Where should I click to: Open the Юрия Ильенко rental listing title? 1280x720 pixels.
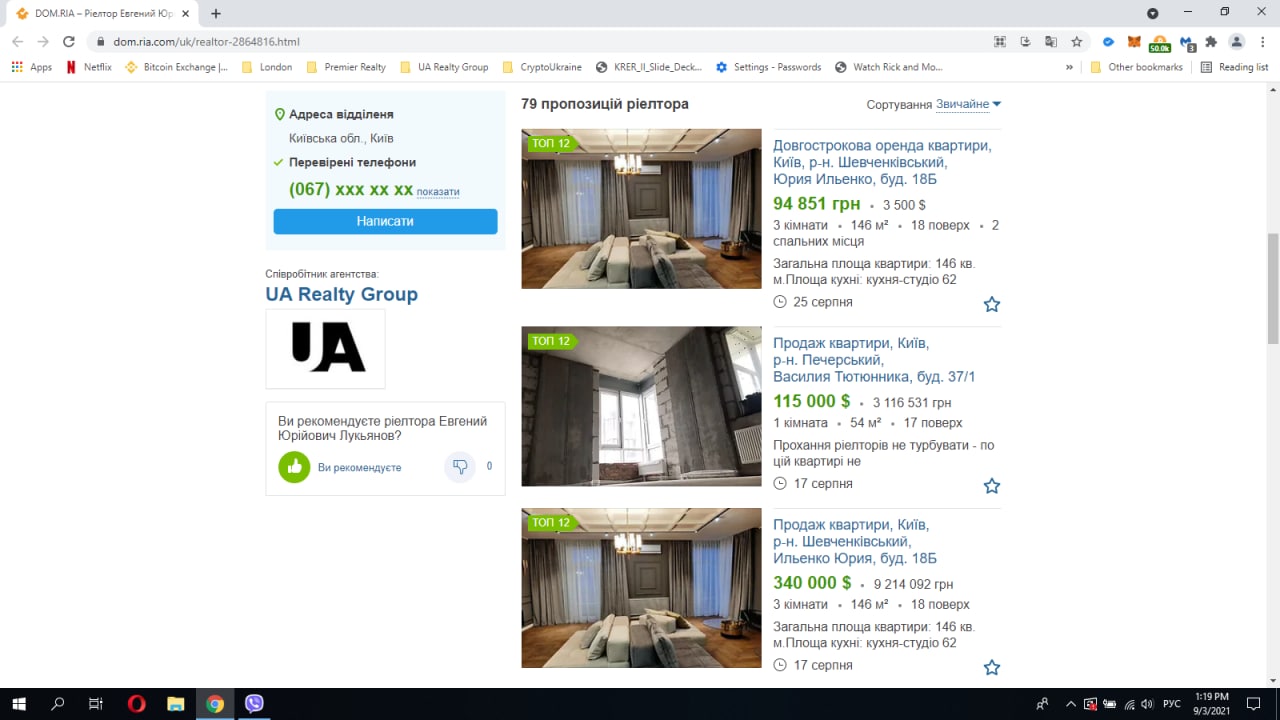(x=882, y=162)
